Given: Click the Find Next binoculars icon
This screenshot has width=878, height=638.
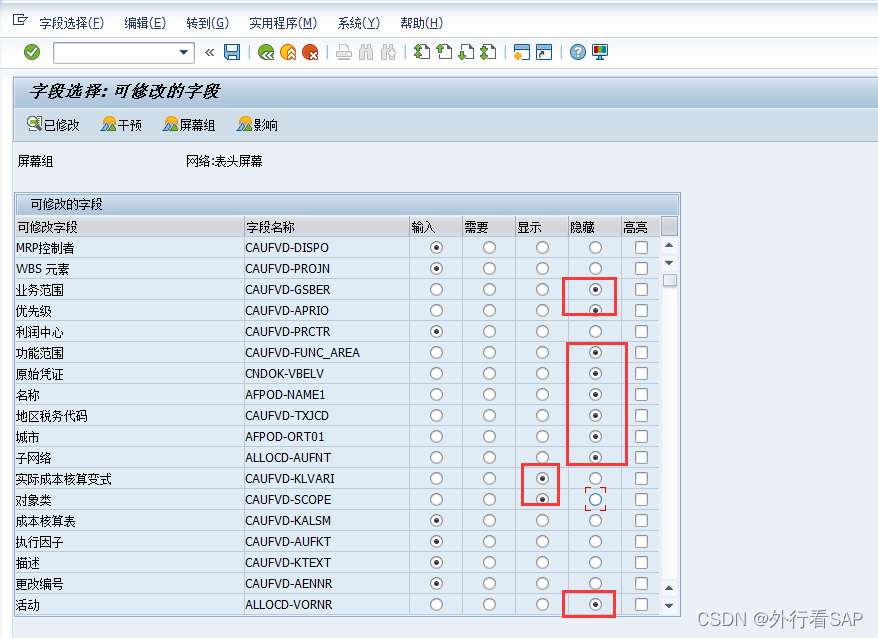Looking at the screenshot, I should tap(388, 53).
